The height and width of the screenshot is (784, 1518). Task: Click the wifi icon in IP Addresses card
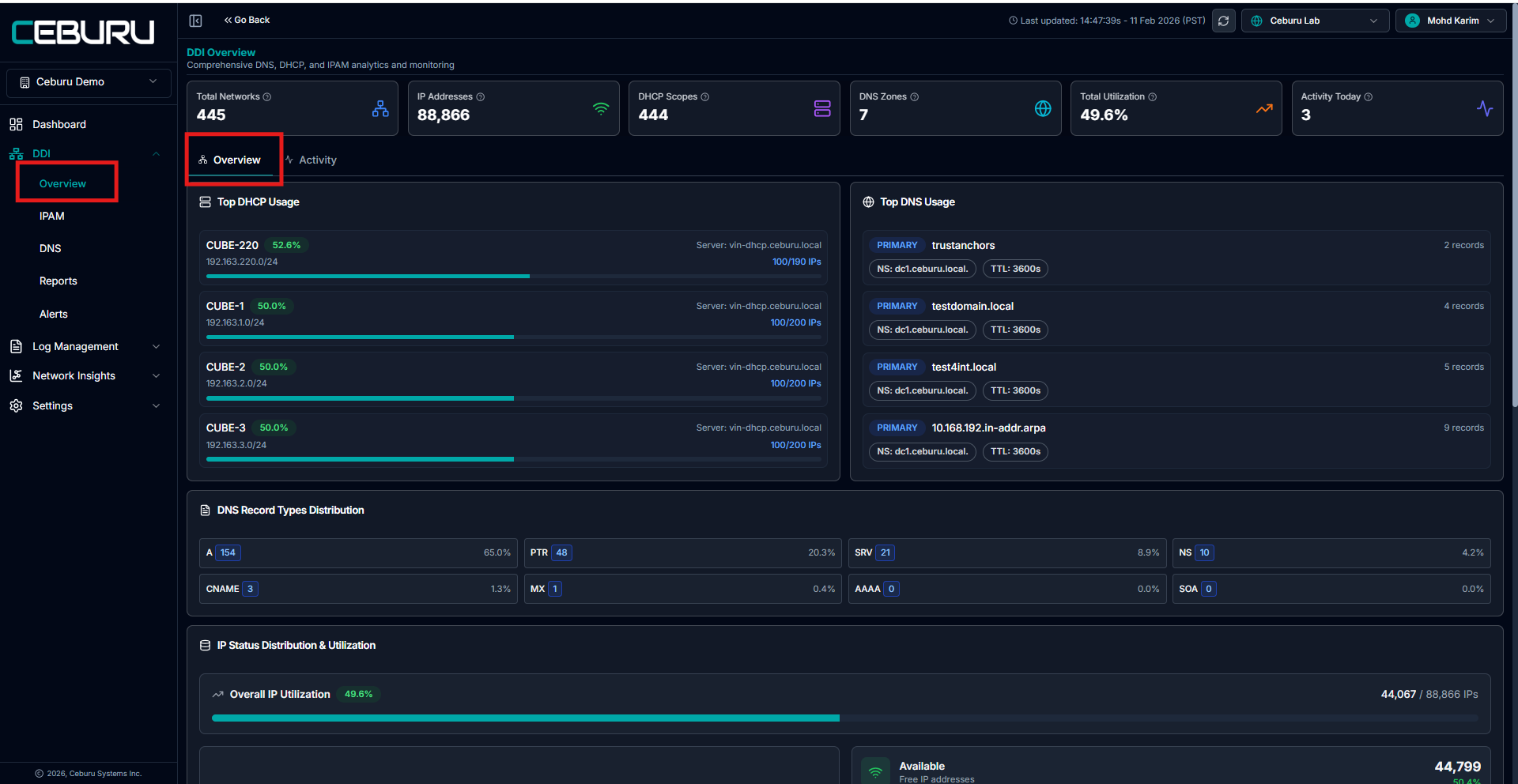point(601,108)
